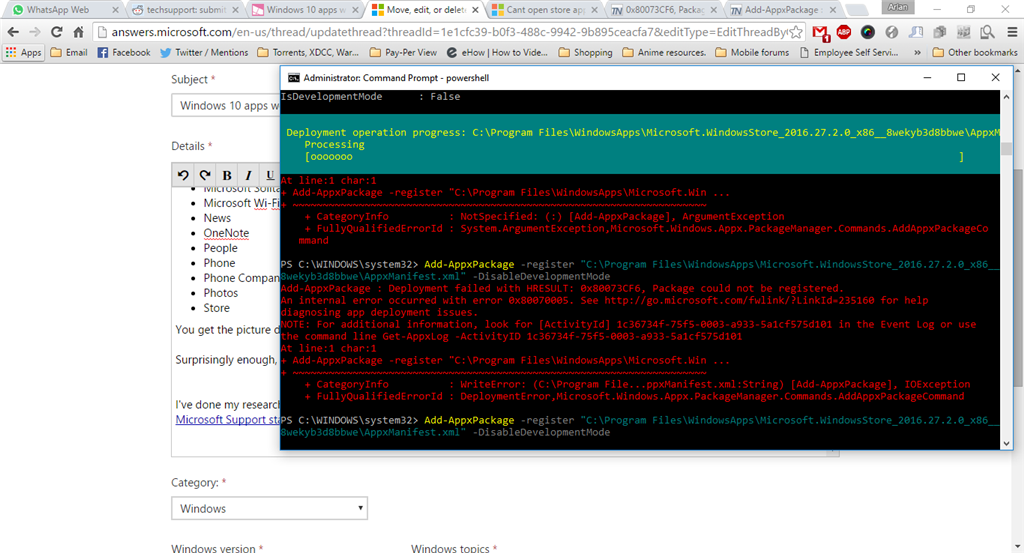Open the Shopping bookmarks folder
Image resolution: width=1024 pixels, height=553 pixels.
tap(585, 52)
